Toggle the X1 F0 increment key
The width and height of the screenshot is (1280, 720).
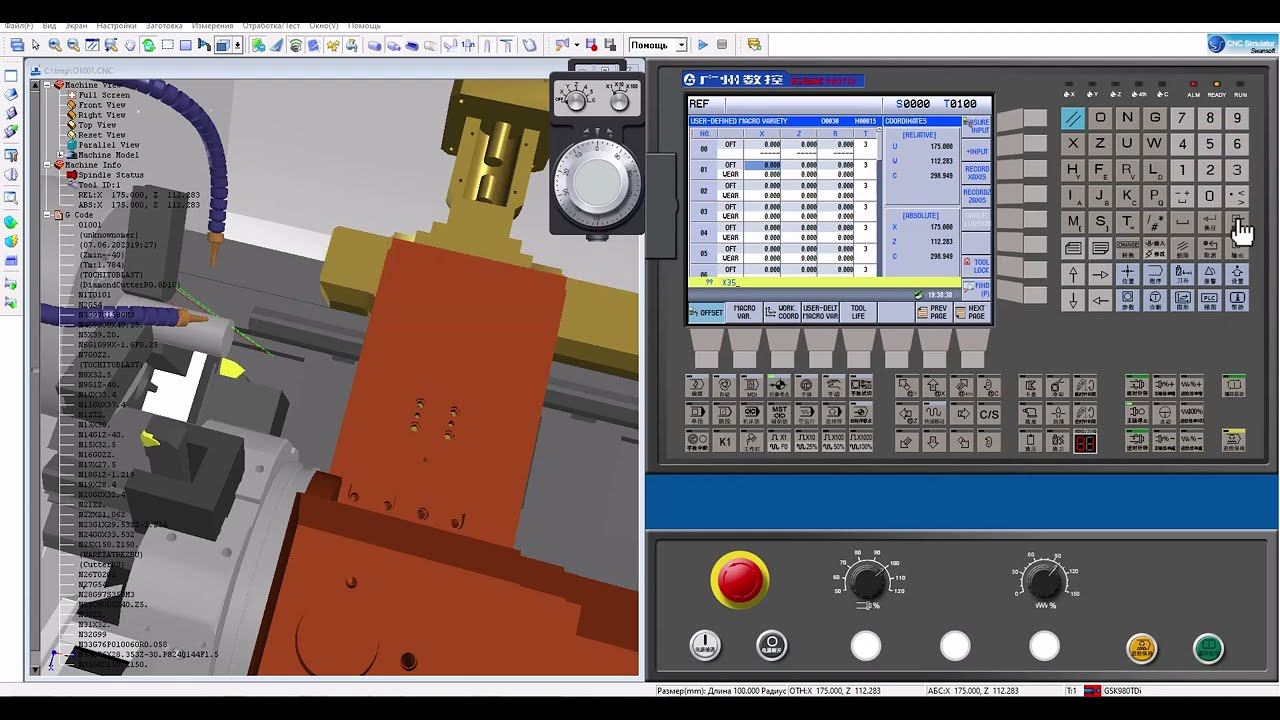pyautogui.click(x=780, y=440)
